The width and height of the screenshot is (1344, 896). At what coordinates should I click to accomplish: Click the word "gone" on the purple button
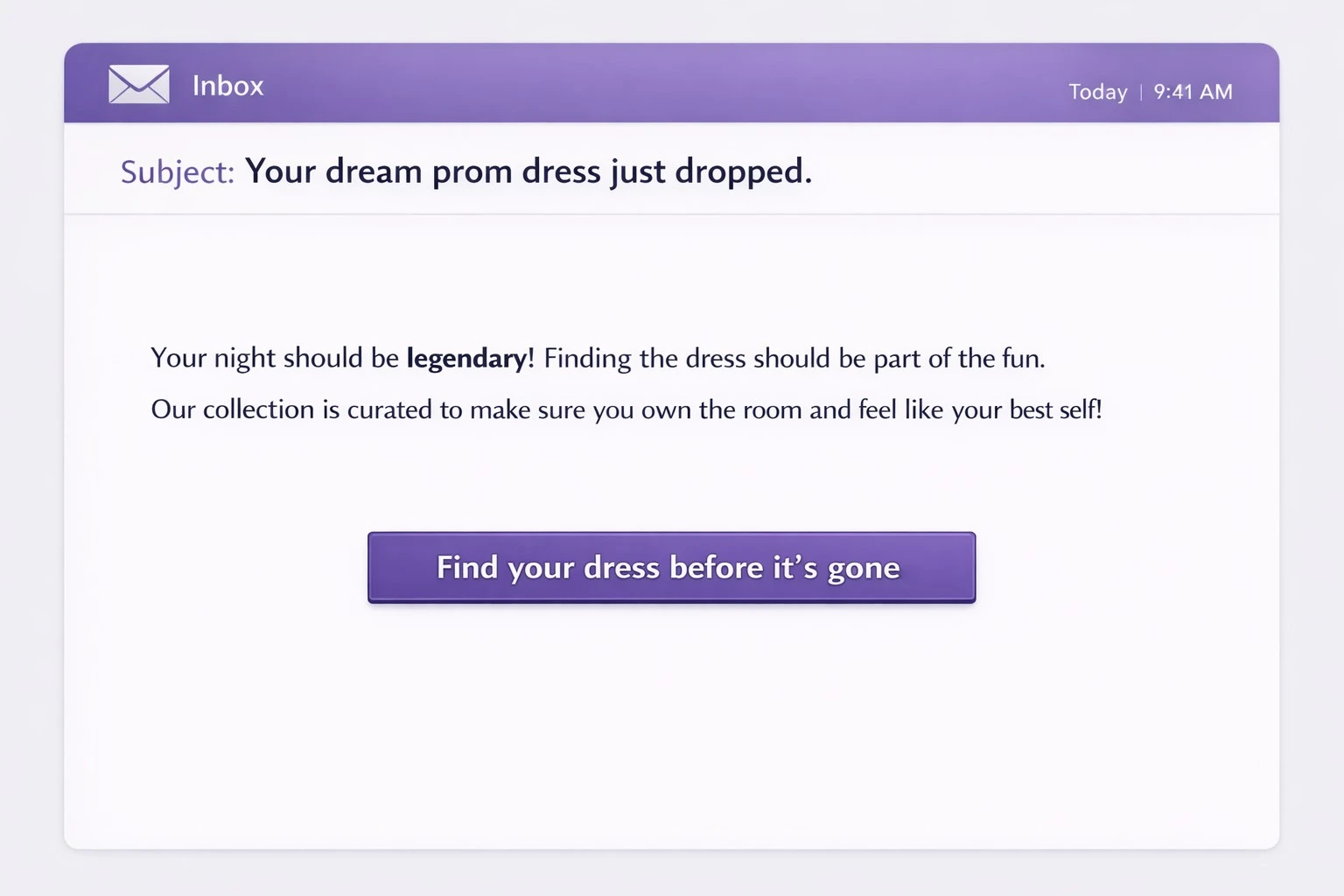pyautogui.click(x=864, y=569)
